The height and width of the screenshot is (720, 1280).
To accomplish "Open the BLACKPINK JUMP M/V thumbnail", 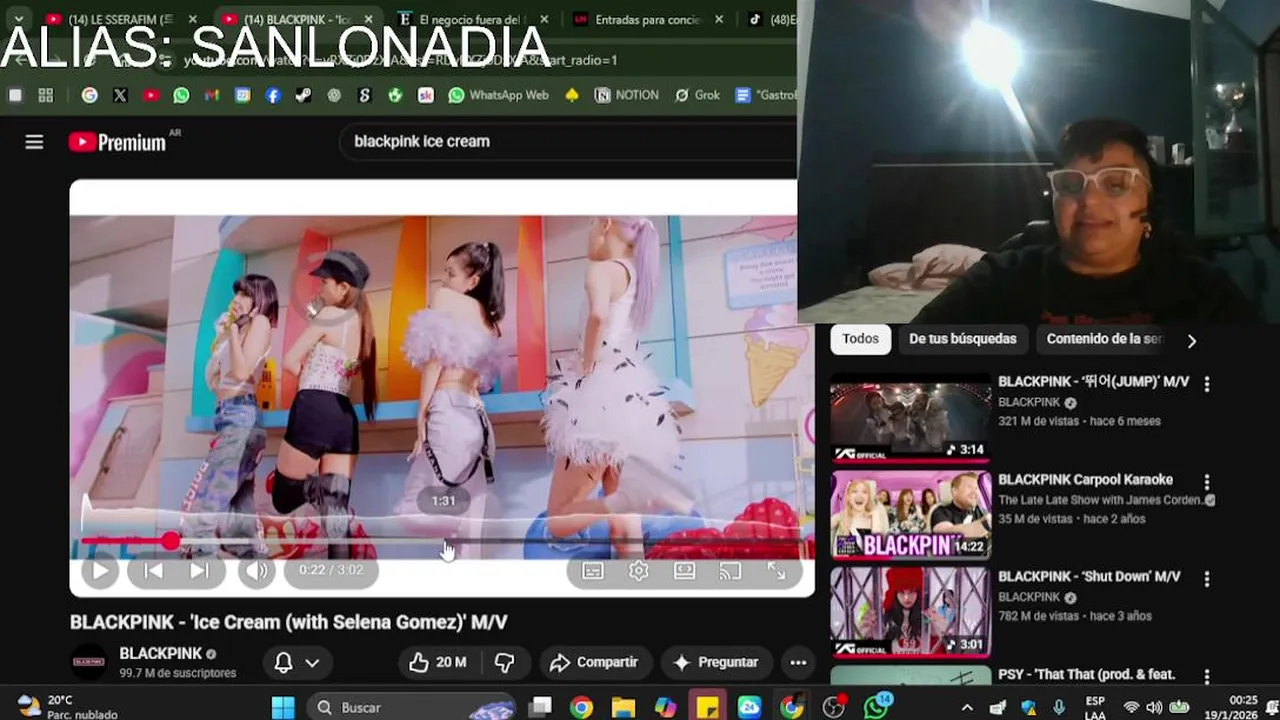I will (910, 418).
